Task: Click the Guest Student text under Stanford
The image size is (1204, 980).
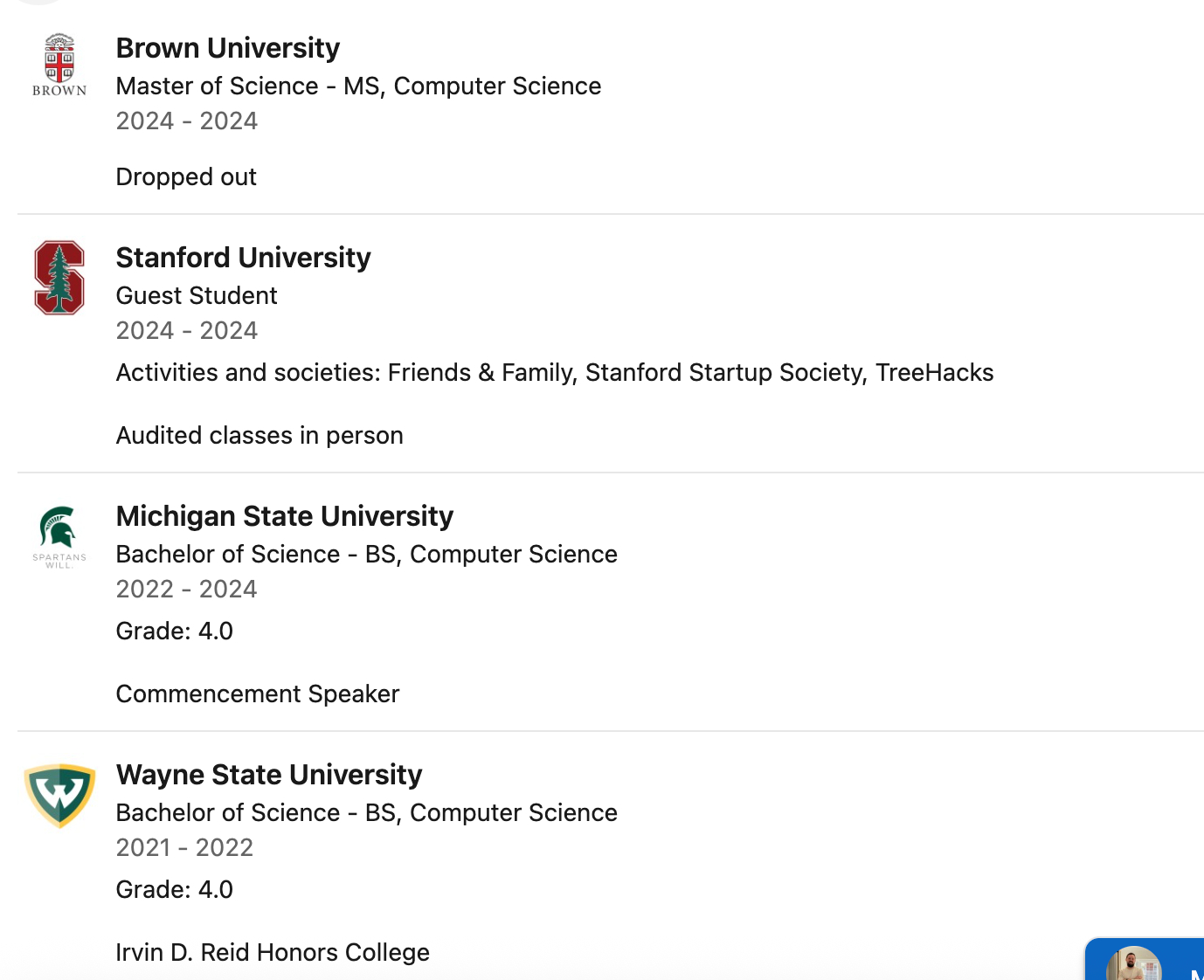Action: [x=197, y=296]
